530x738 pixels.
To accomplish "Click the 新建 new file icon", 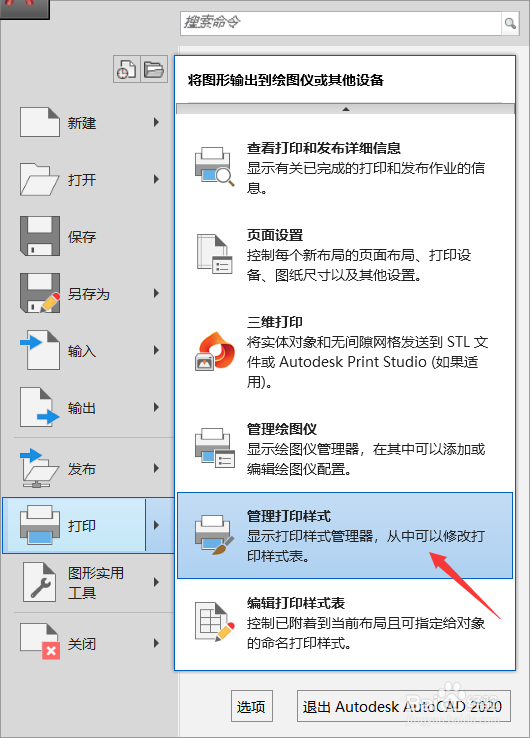I will [40, 122].
